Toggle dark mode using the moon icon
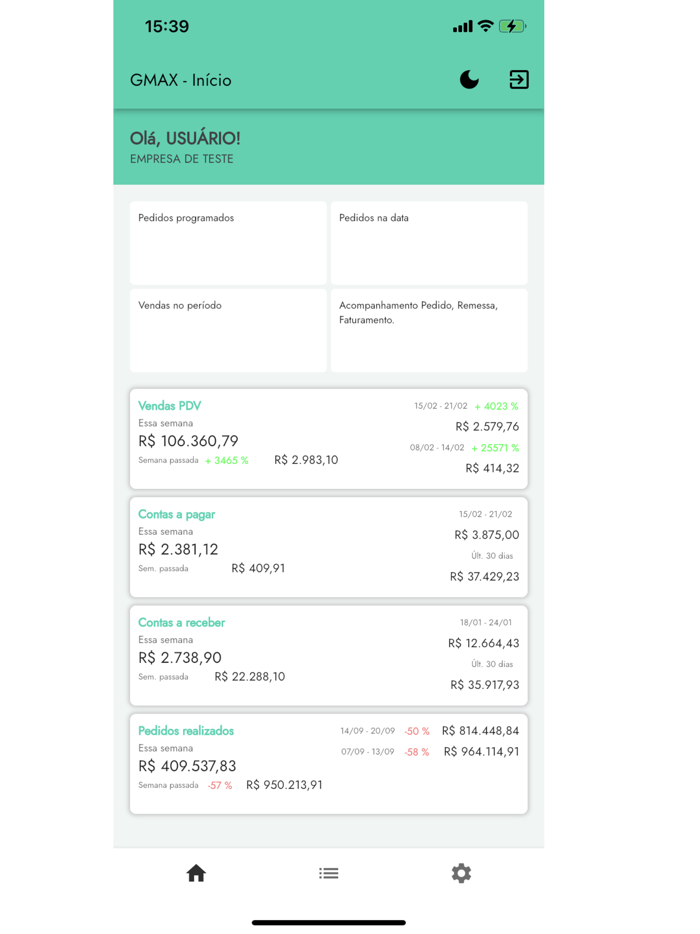 click(x=469, y=80)
